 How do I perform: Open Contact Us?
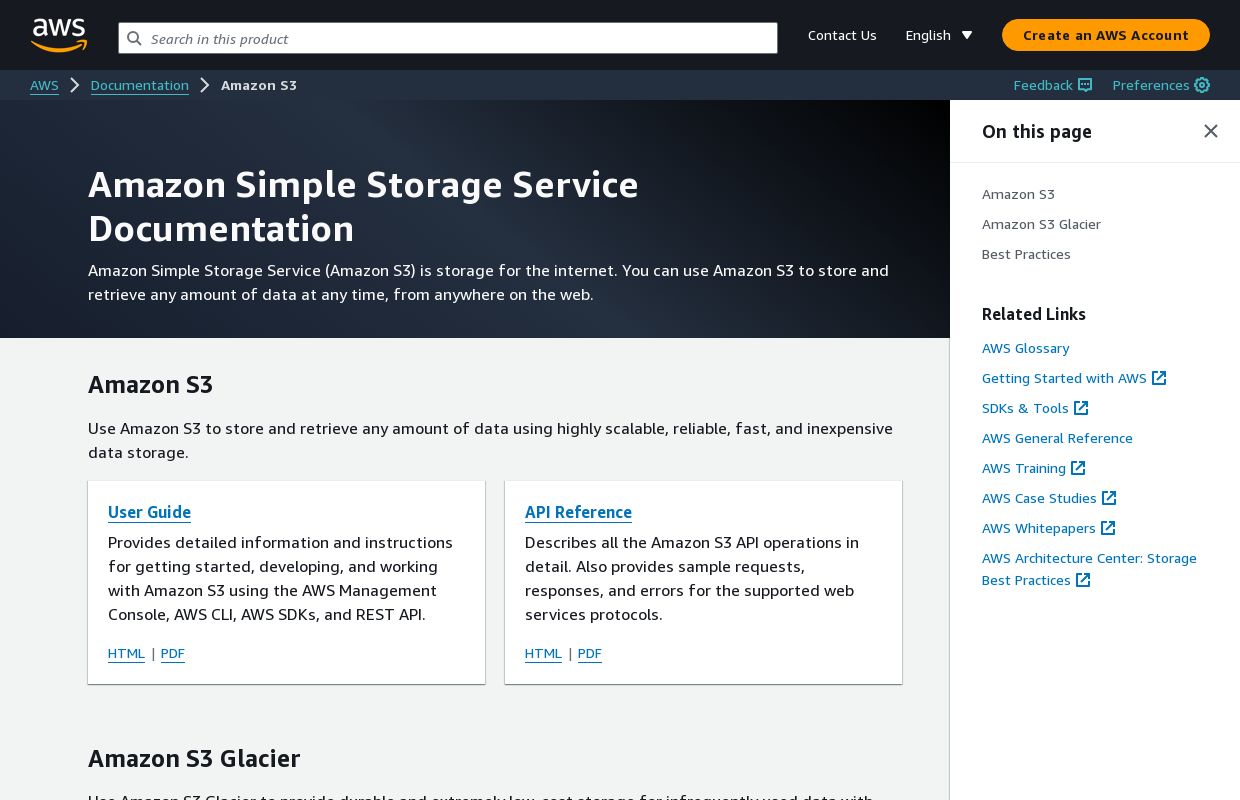[x=842, y=35]
